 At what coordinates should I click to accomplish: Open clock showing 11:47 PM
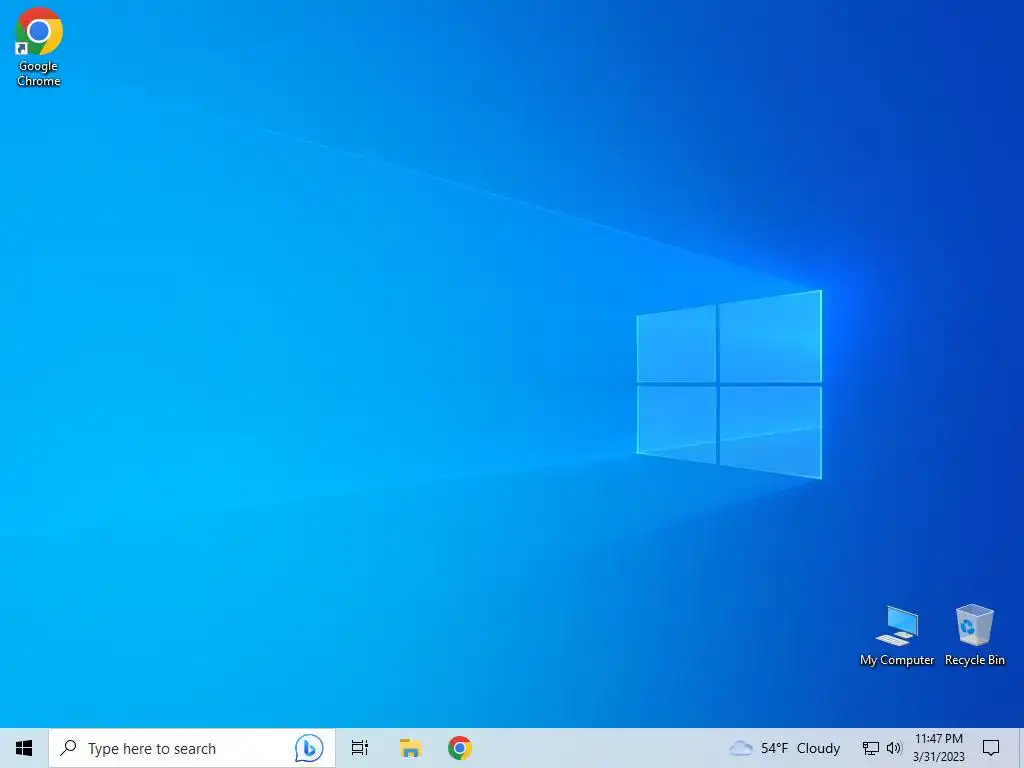tap(938, 748)
